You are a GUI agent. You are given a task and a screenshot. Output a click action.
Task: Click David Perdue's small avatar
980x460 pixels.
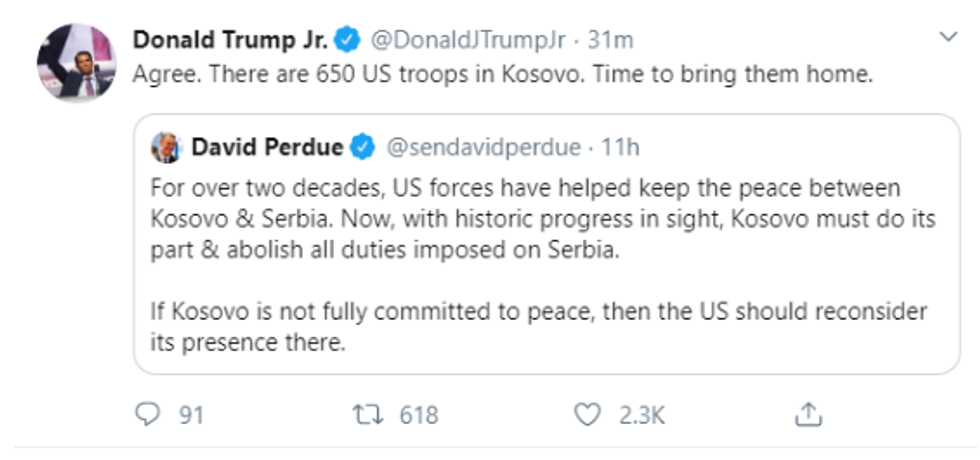166,148
